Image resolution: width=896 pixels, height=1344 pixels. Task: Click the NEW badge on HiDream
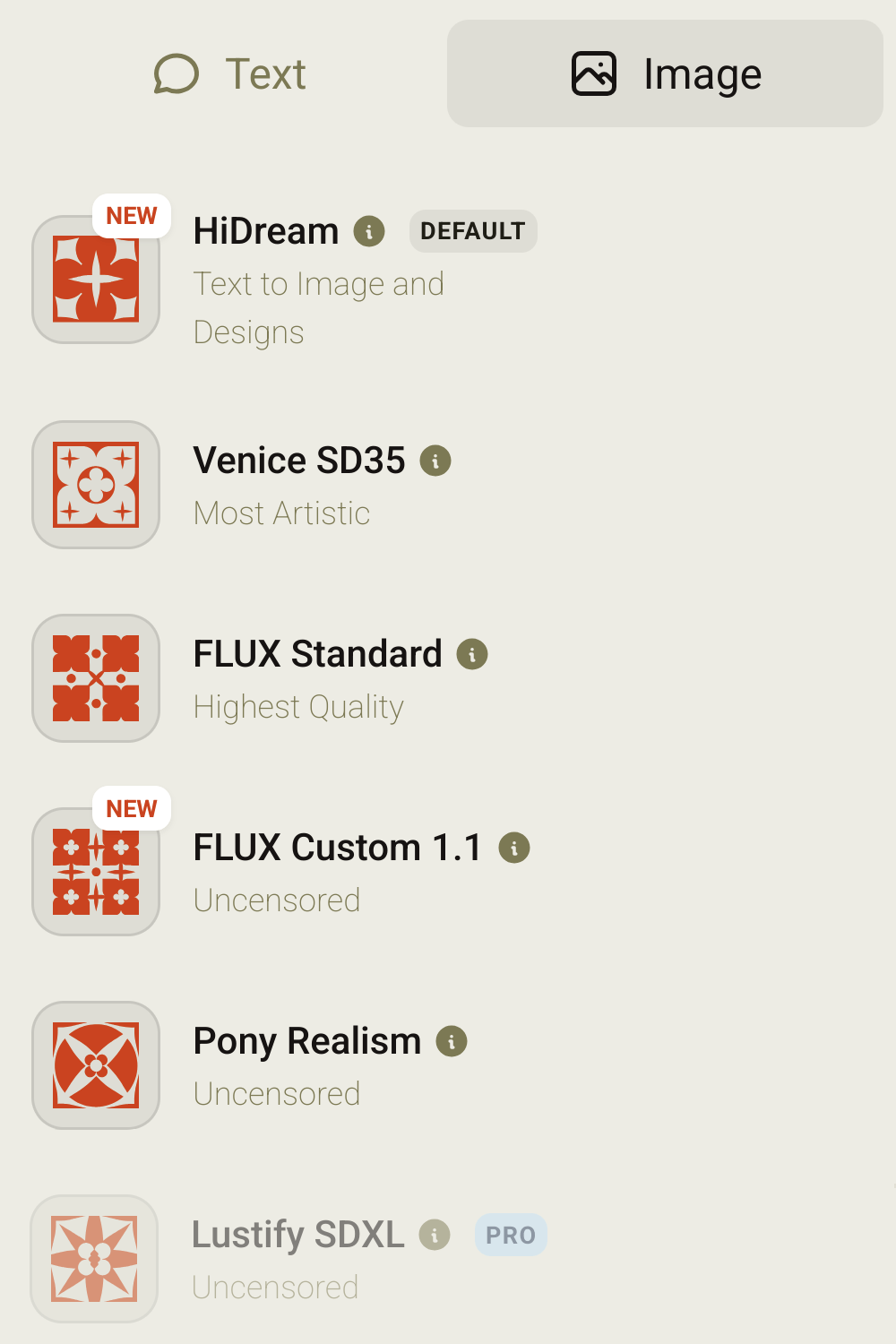point(132,216)
